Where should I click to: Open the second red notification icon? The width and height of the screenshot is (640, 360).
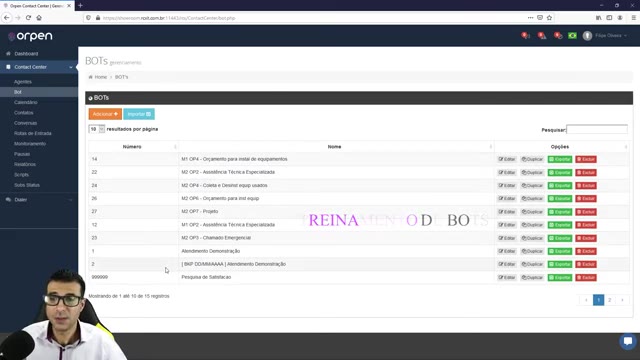point(542,36)
